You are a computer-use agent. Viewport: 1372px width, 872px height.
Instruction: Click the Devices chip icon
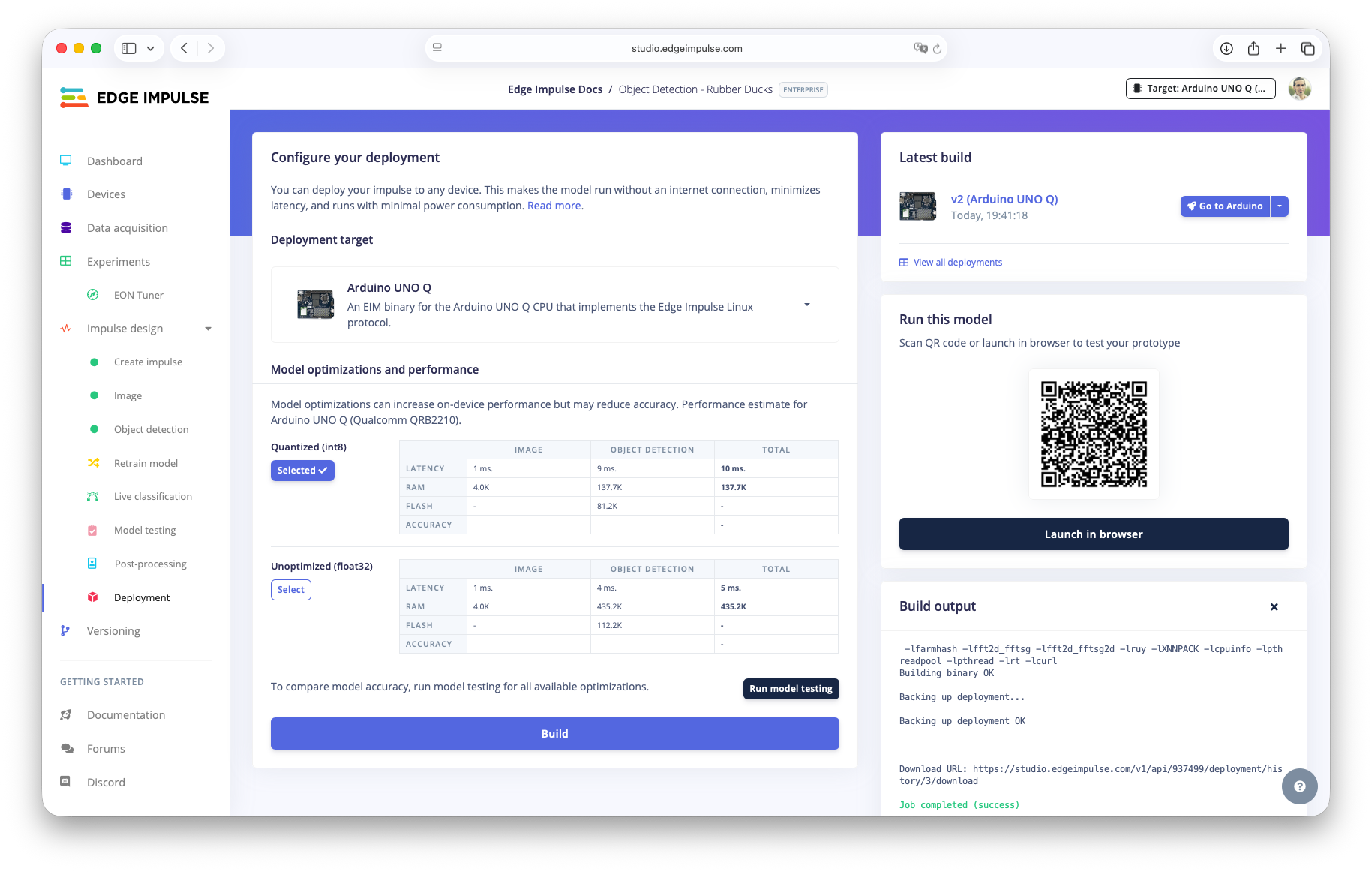click(66, 194)
